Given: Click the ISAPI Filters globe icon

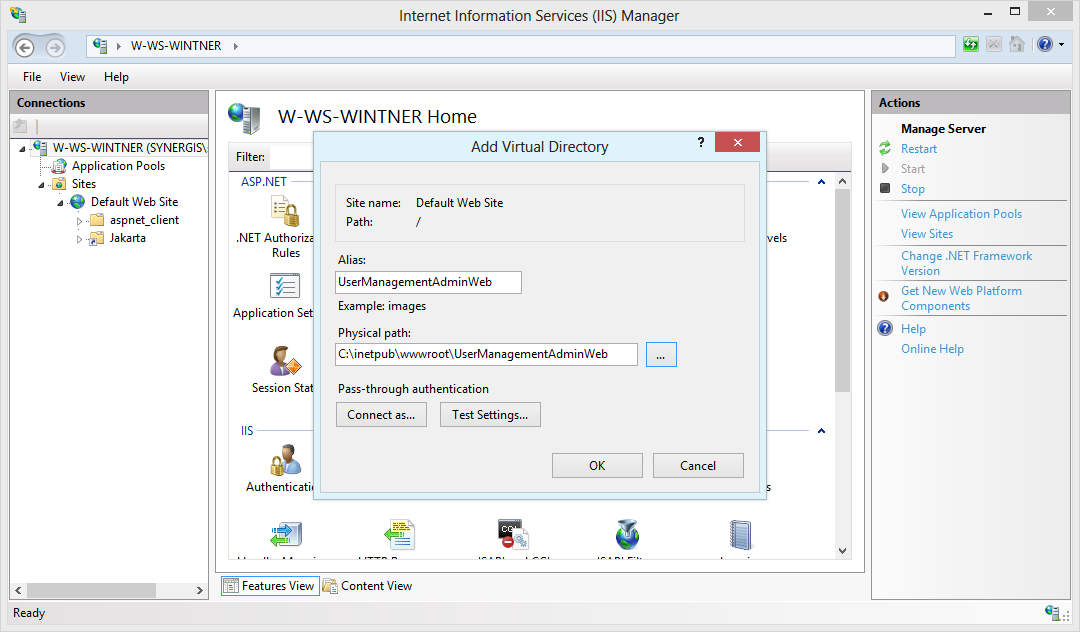Looking at the screenshot, I should [626, 533].
